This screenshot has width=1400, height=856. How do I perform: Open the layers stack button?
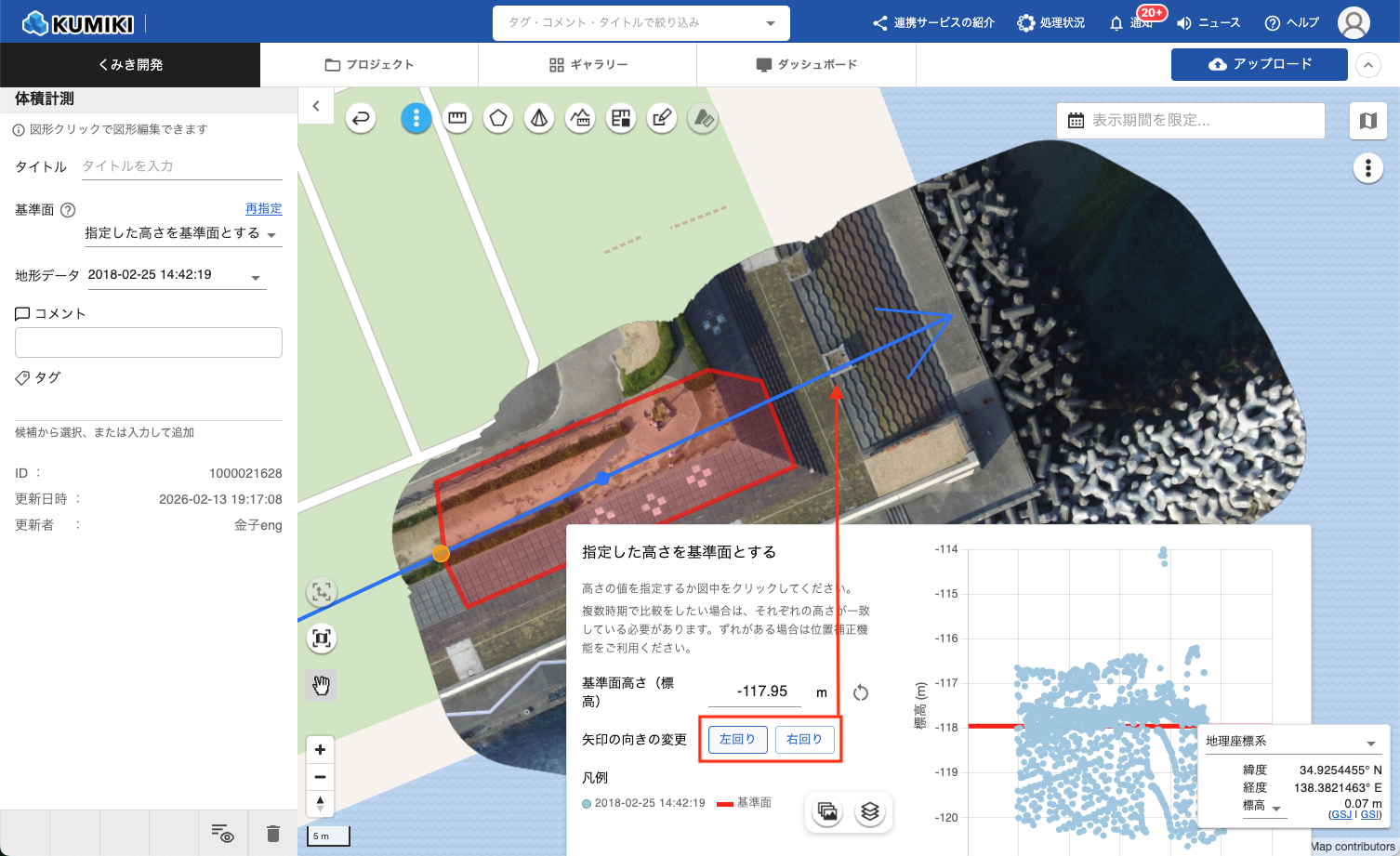point(869,811)
